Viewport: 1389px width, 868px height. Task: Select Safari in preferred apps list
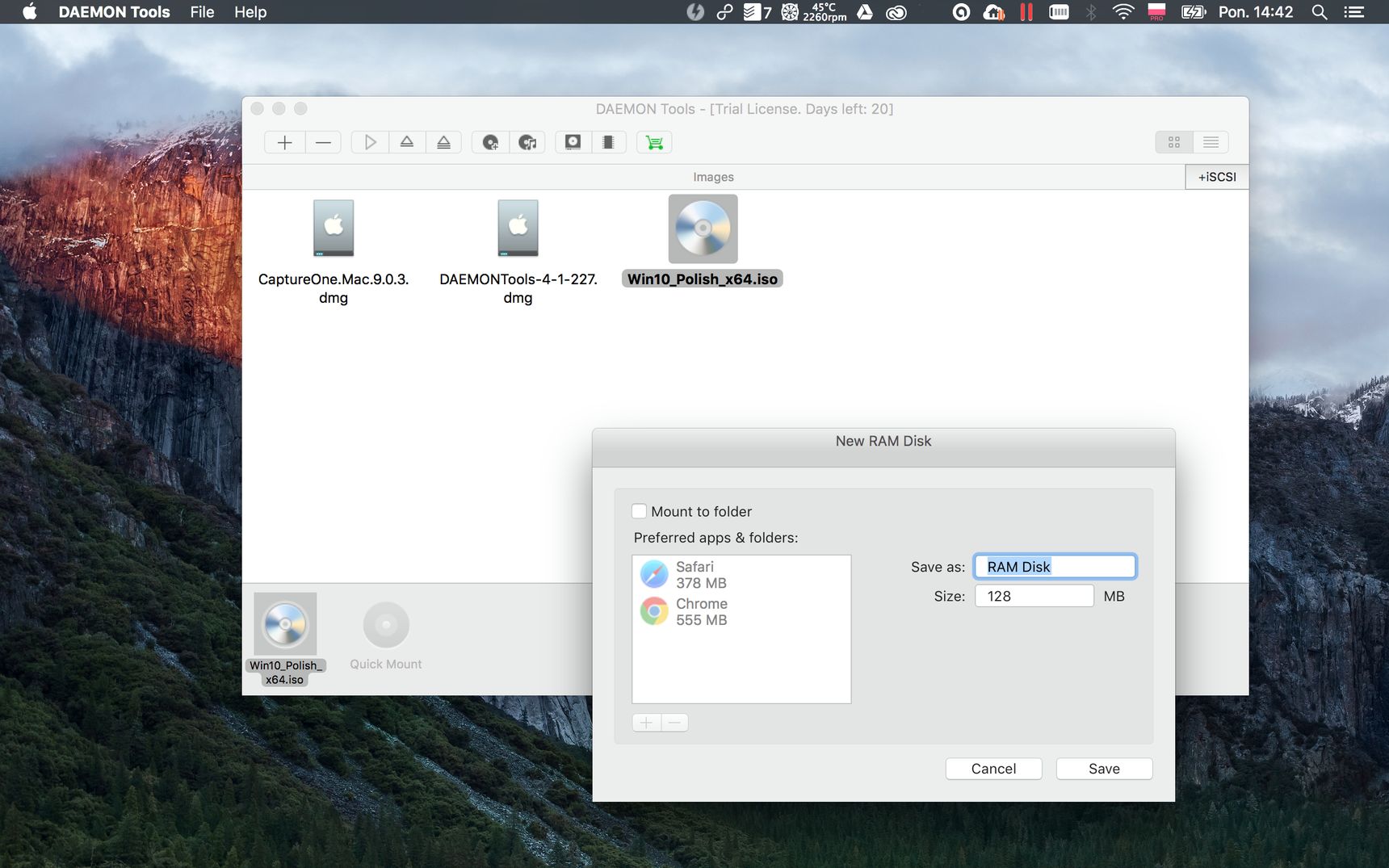point(741,575)
